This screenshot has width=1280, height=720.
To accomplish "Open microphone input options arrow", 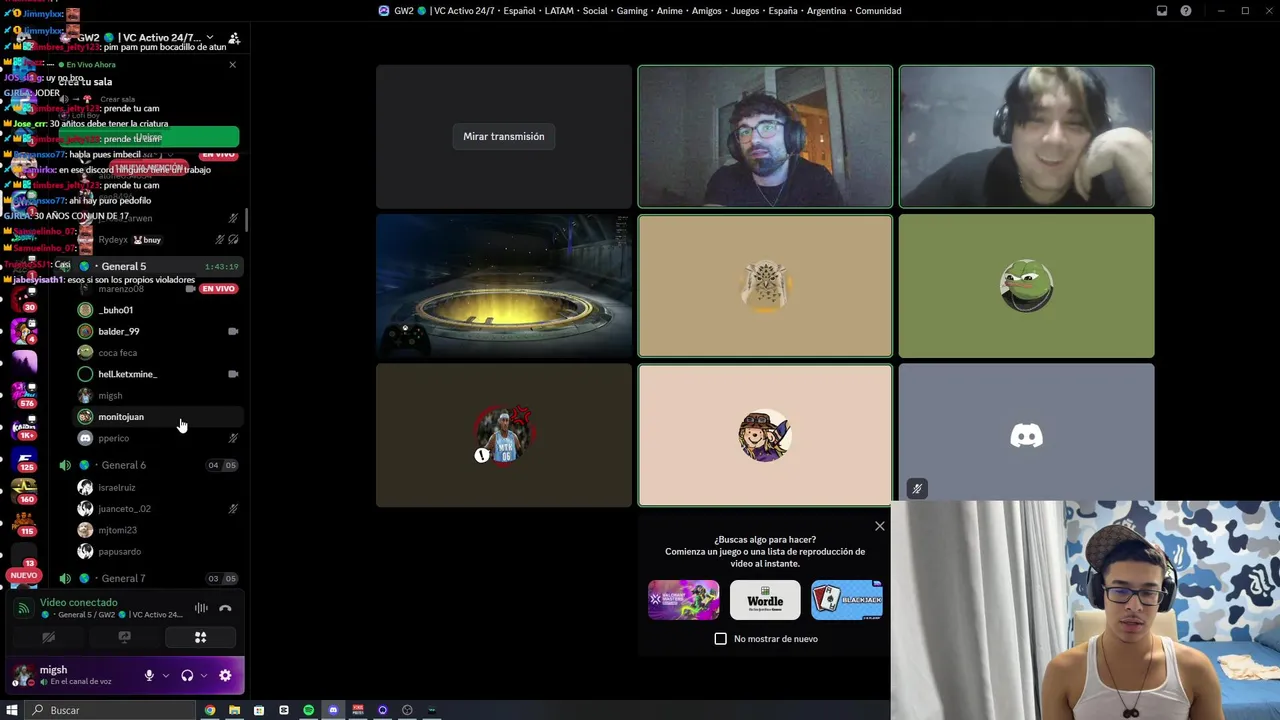I will 166,676.
